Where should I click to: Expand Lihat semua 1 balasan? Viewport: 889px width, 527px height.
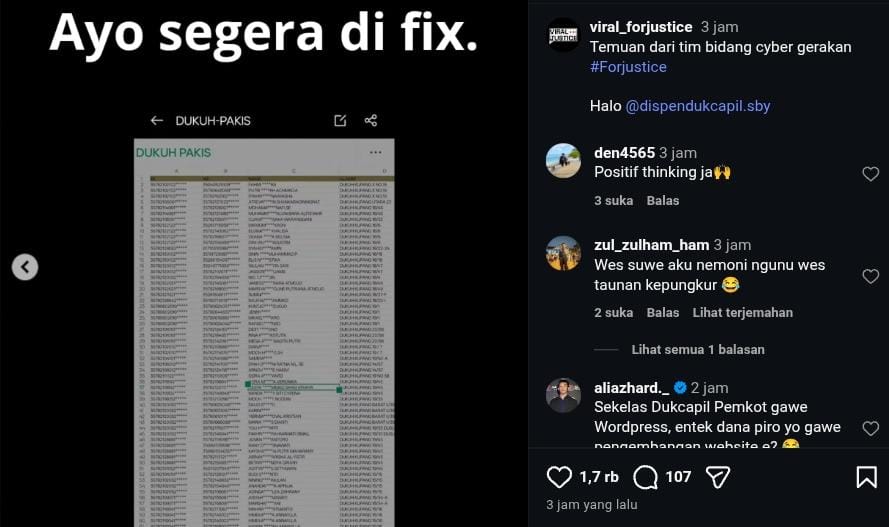coord(698,350)
